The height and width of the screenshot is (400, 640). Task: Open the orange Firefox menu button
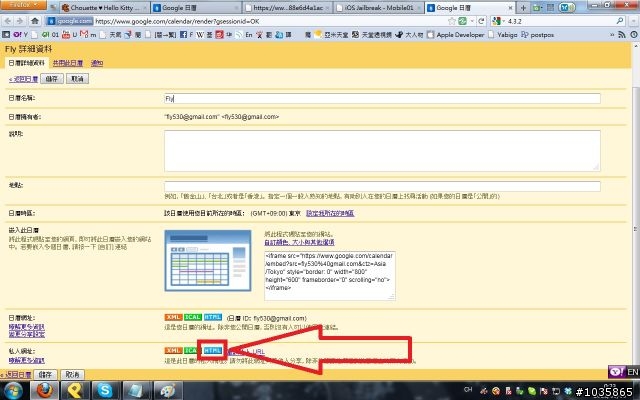point(22,4)
